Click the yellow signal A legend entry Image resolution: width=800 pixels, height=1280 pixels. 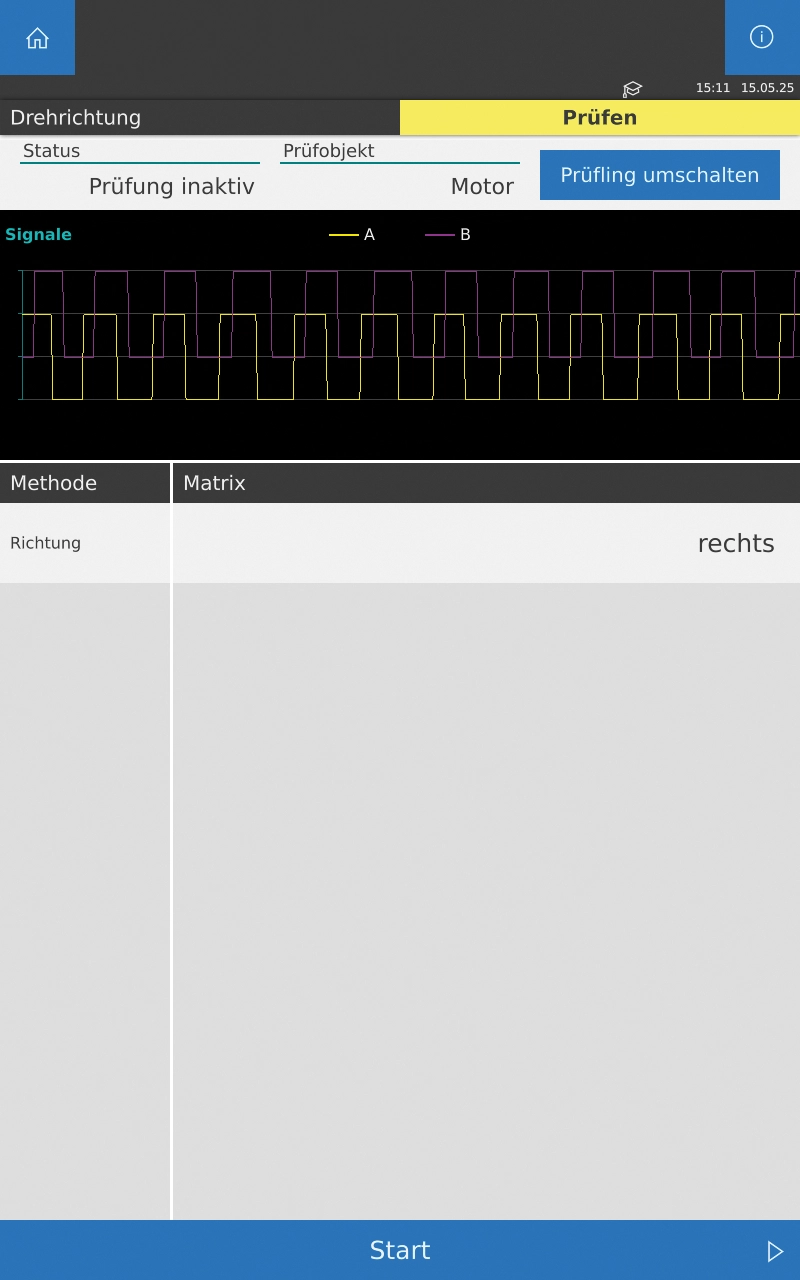point(352,235)
